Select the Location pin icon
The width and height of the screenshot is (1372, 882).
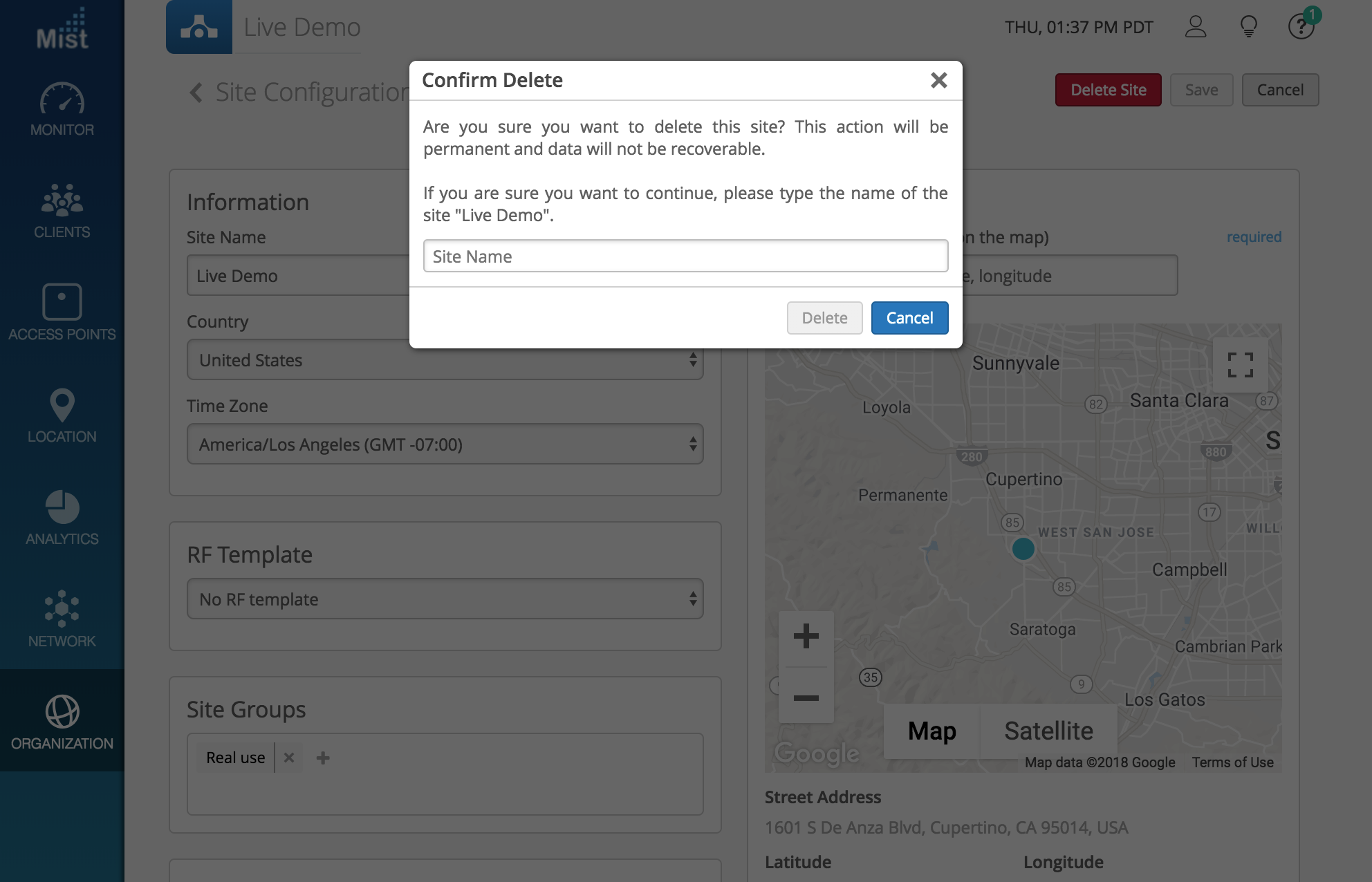point(62,415)
